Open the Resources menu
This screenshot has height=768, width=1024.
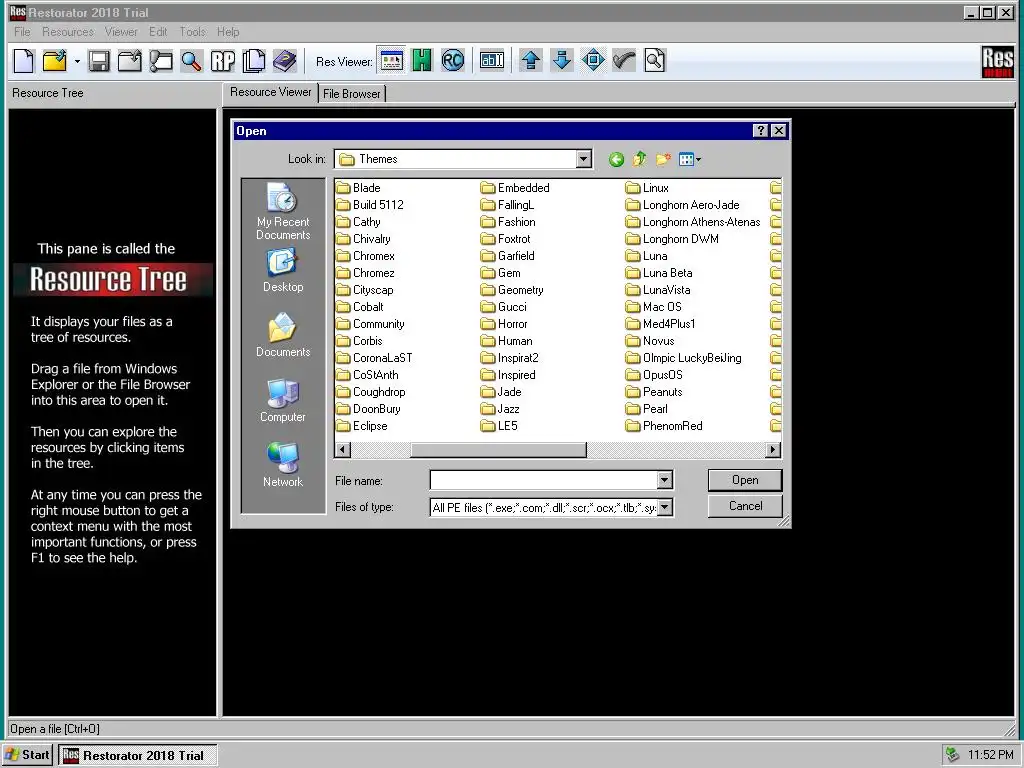68,31
